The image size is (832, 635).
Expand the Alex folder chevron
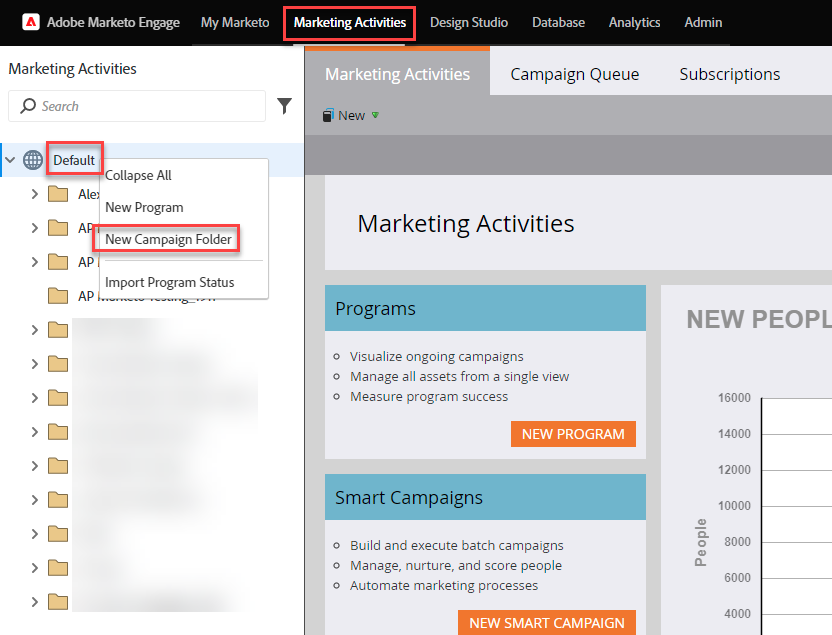34,194
